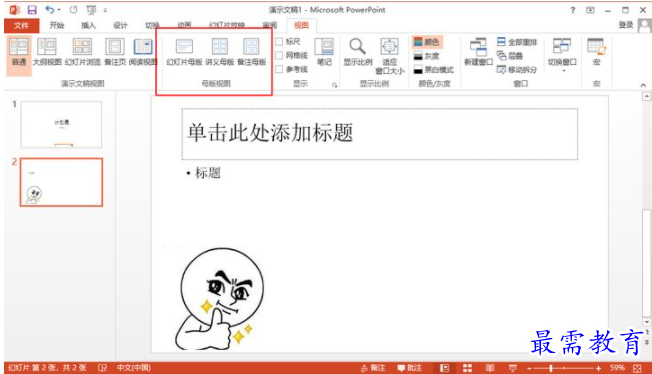The image size is (652, 374).
Task: Switch to the 插入 Insert tab
Action: pos(88,25)
